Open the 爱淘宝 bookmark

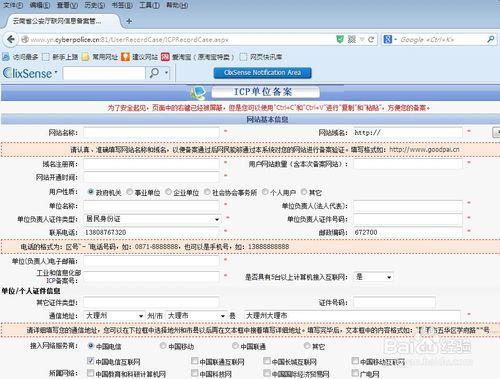[x=197, y=57]
